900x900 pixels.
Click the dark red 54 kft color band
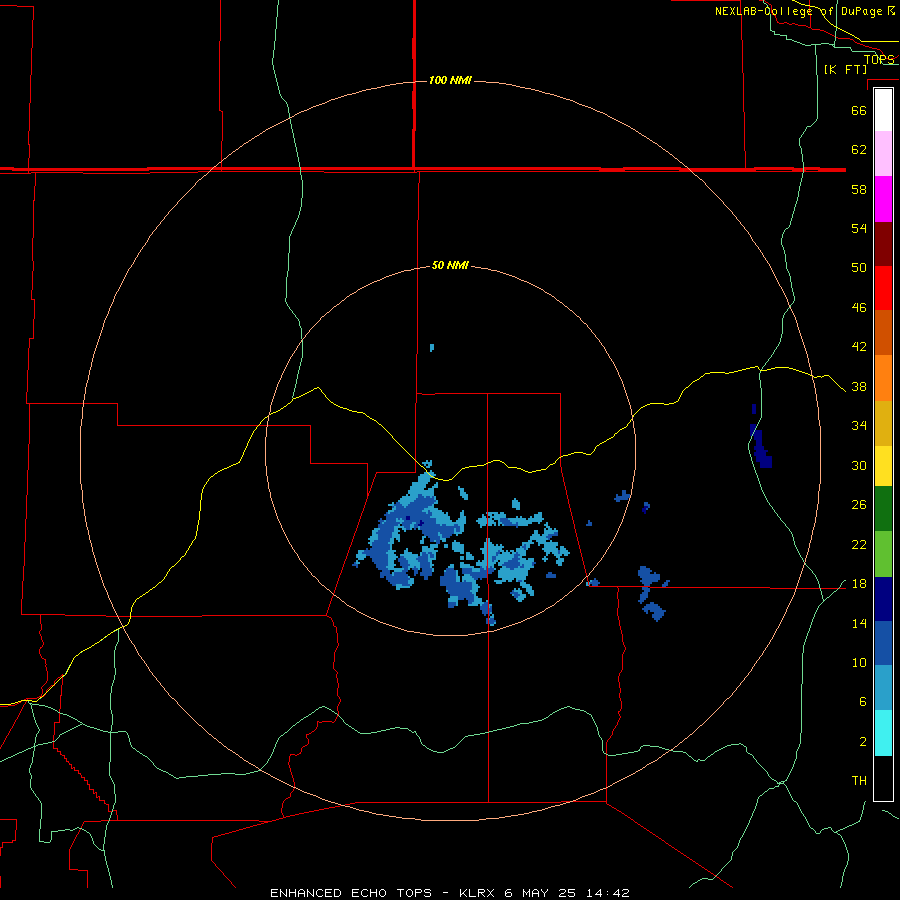(883, 244)
